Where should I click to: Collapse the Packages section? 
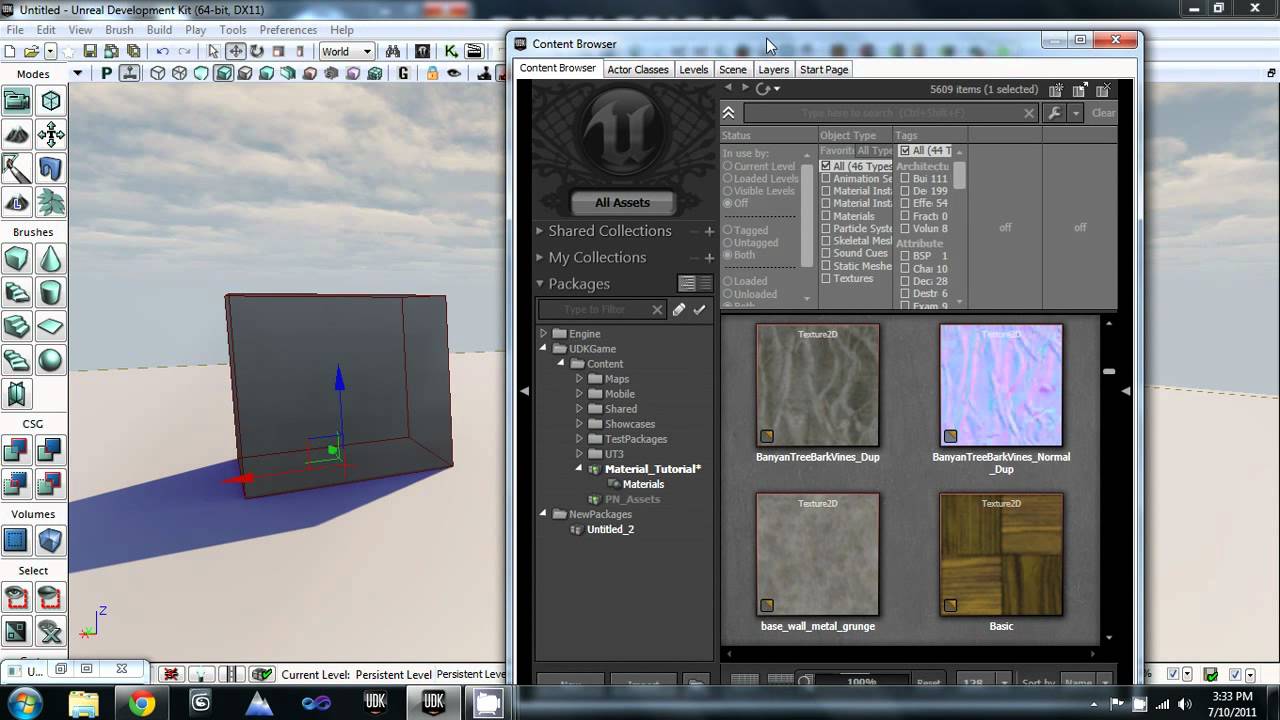point(539,284)
